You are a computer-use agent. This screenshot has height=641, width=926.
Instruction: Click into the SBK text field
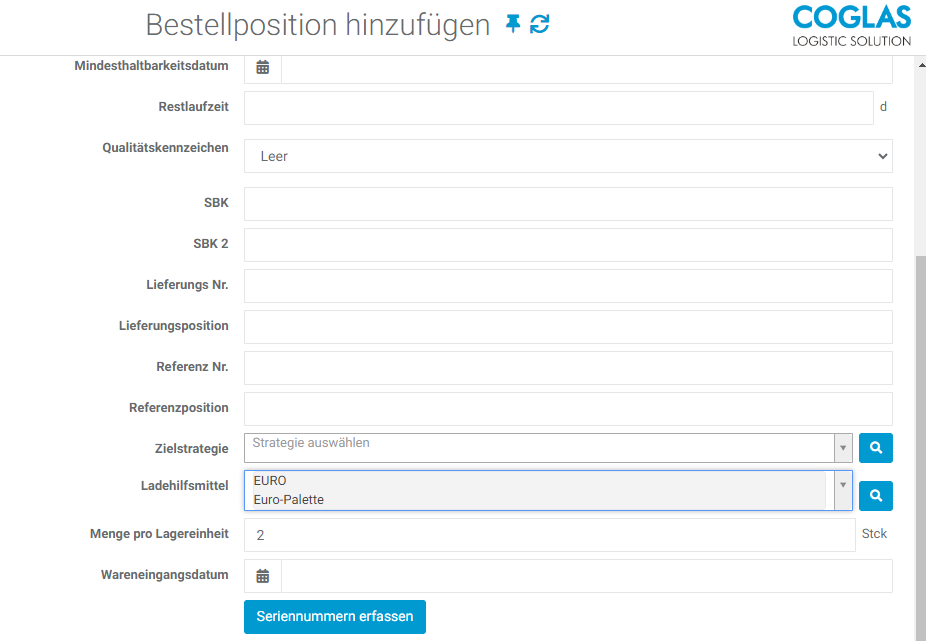(568, 203)
